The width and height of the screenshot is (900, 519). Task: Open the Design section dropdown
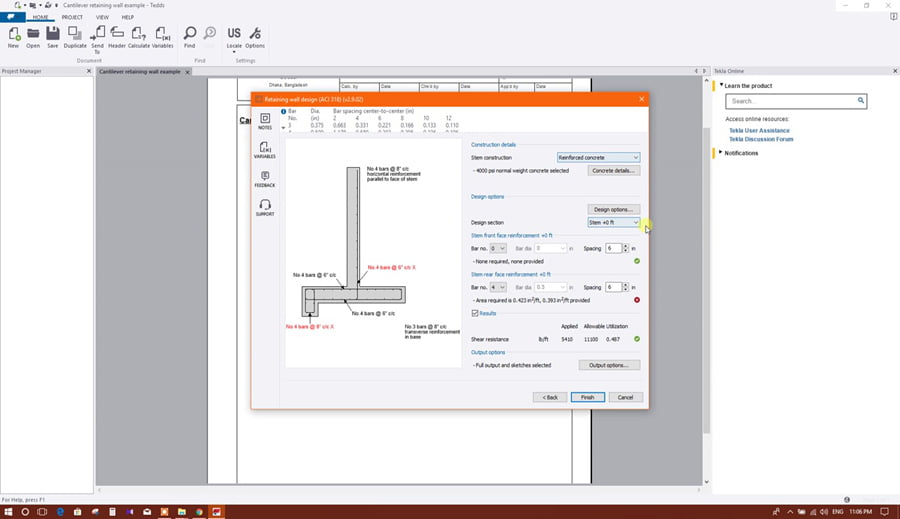click(x=614, y=222)
